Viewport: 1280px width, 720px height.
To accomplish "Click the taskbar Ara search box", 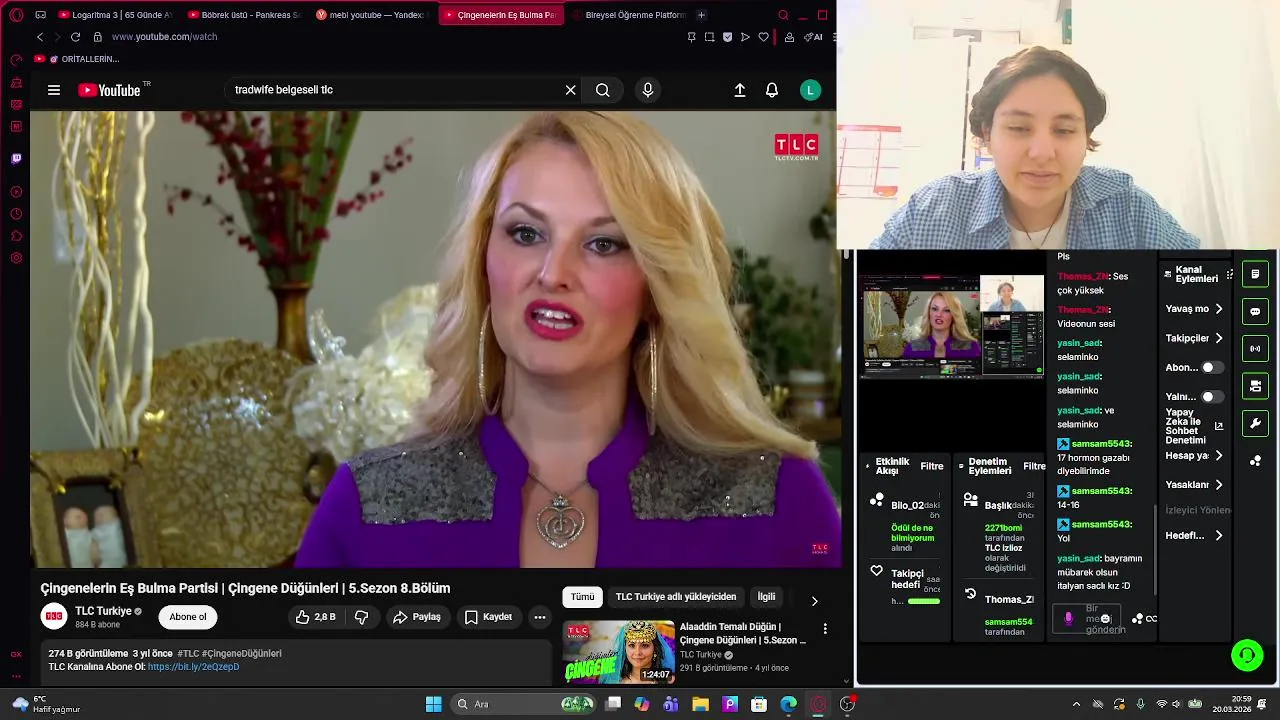I will (522, 704).
